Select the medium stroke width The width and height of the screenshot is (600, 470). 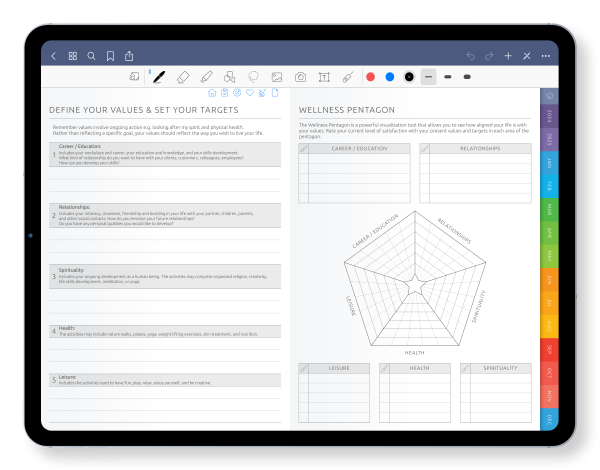point(448,77)
